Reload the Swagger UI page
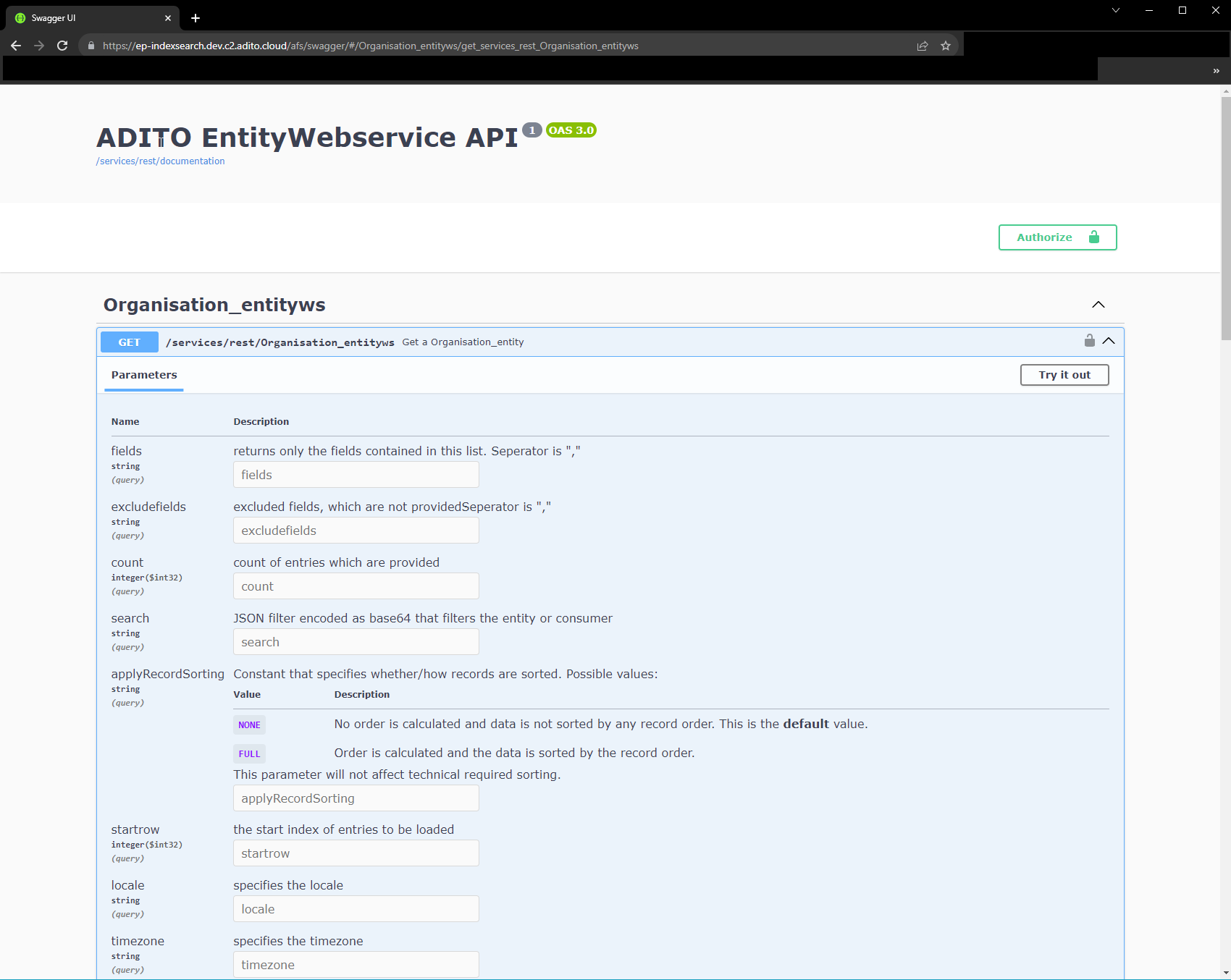The height and width of the screenshot is (980, 1231). click(x=62, y=46)
